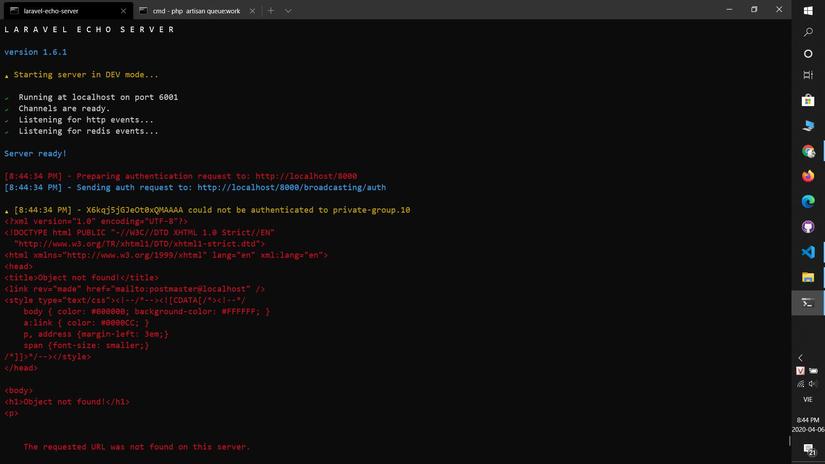Click the "Server ready!" line
This screenshot has height=464, width=825.
click(x=35, y=154)
